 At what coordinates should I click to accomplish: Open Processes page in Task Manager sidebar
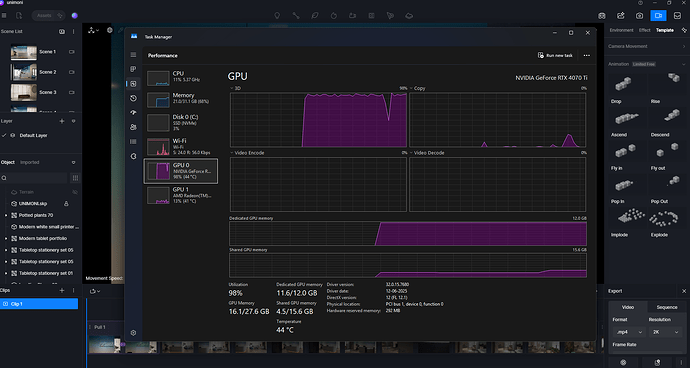pos(133,69)
